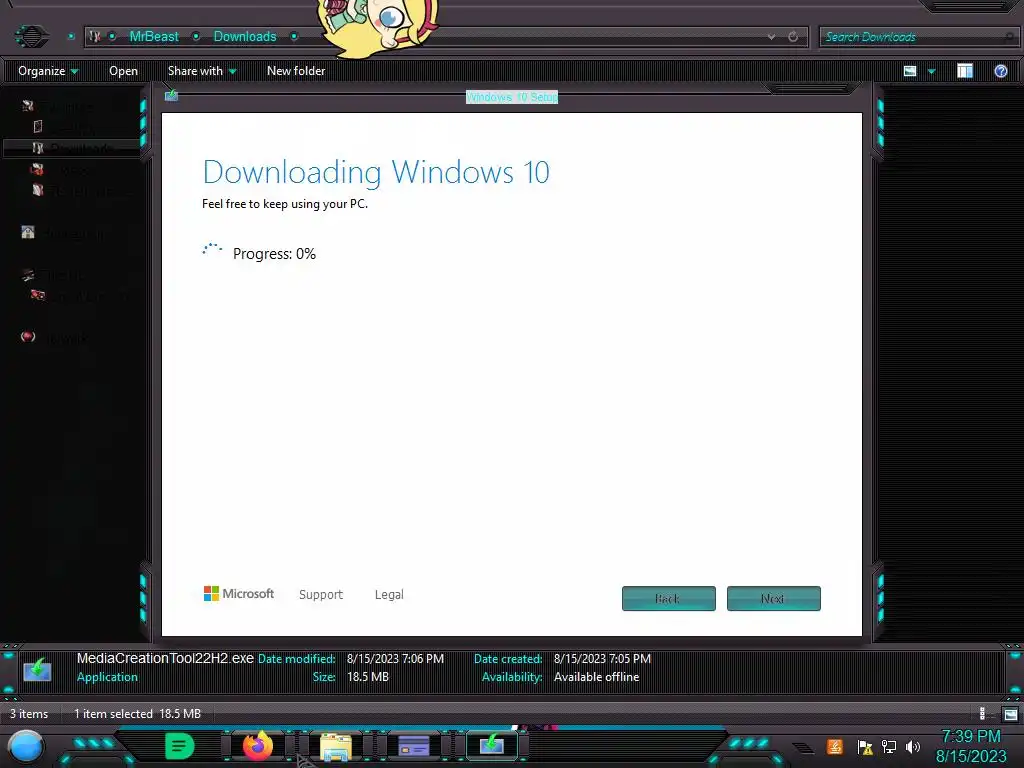1024x768 pixels.
Task: Switch to large icons view via status bar
Action: coord(1010,714)
